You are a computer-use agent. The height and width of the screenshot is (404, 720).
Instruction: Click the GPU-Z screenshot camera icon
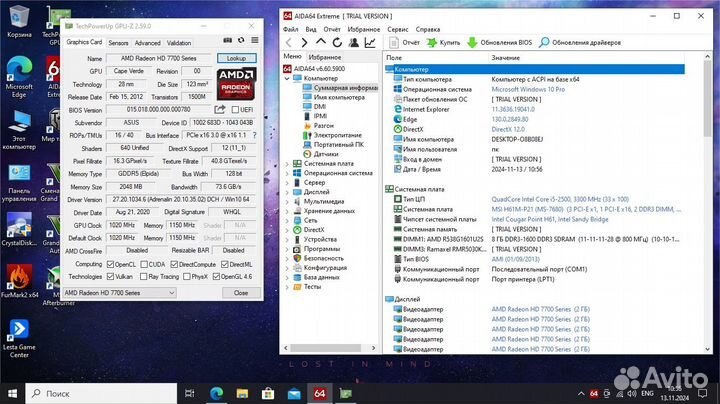tap(227, 40)
